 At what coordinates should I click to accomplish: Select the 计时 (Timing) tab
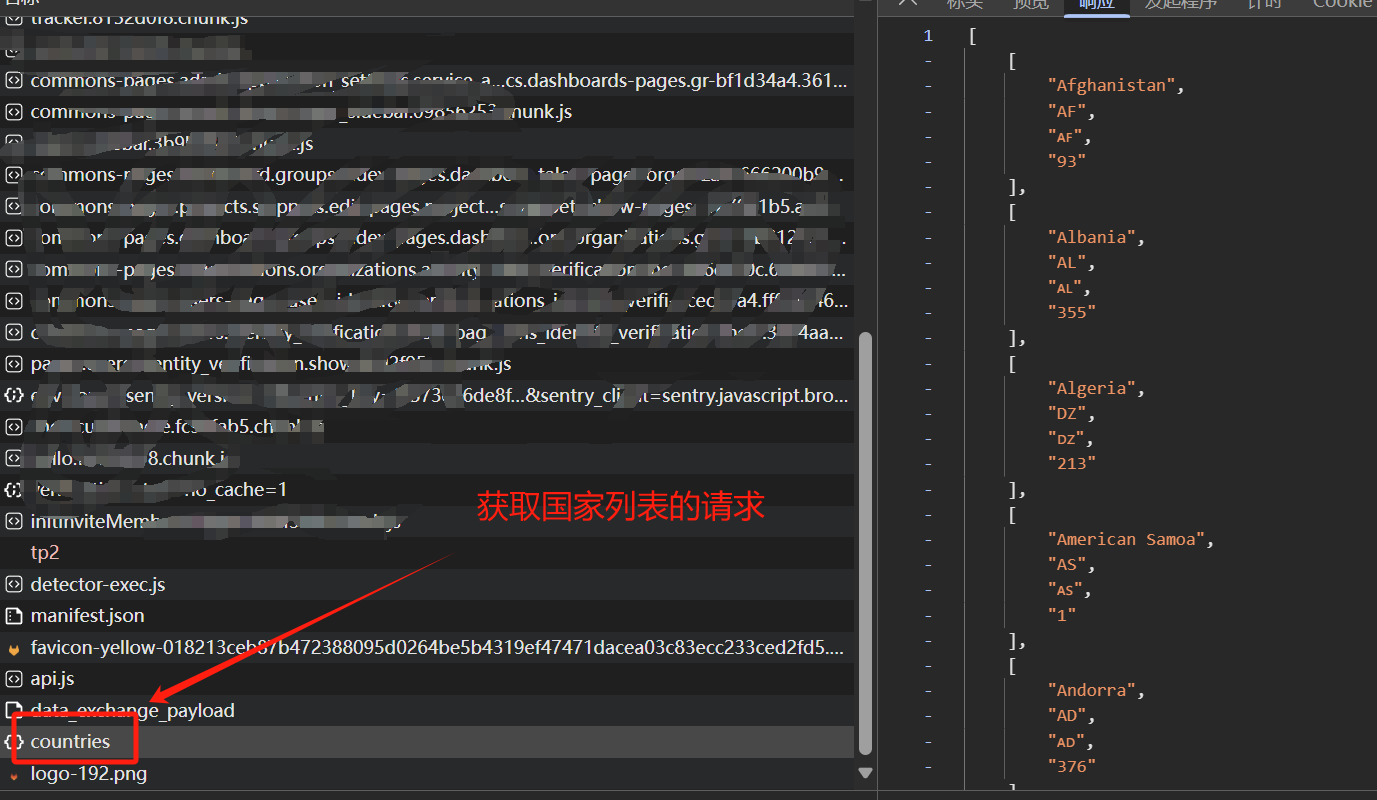(1264, 4)
